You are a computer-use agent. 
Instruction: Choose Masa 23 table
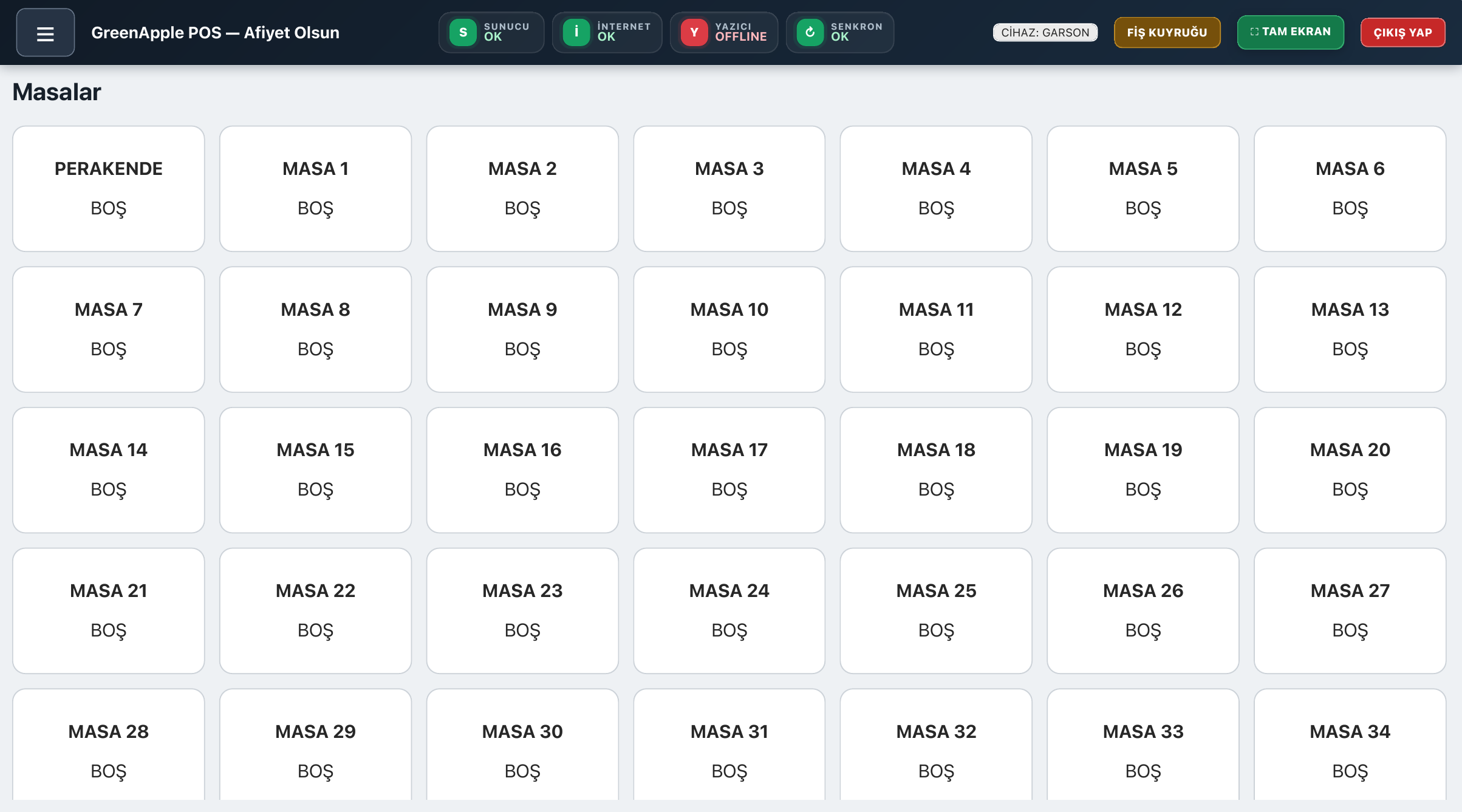[x=522, y=611]
